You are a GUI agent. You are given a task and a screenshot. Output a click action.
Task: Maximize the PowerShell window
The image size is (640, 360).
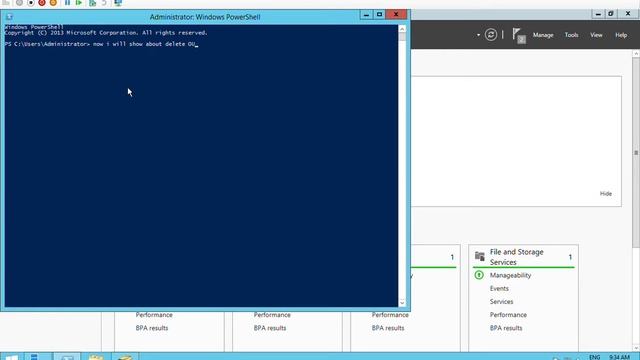pyautogui.click(x=379, y=15)
